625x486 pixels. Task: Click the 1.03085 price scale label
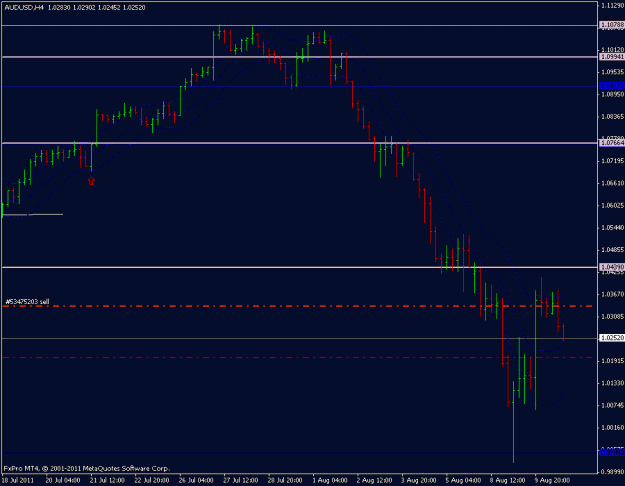tap(613, 317)
